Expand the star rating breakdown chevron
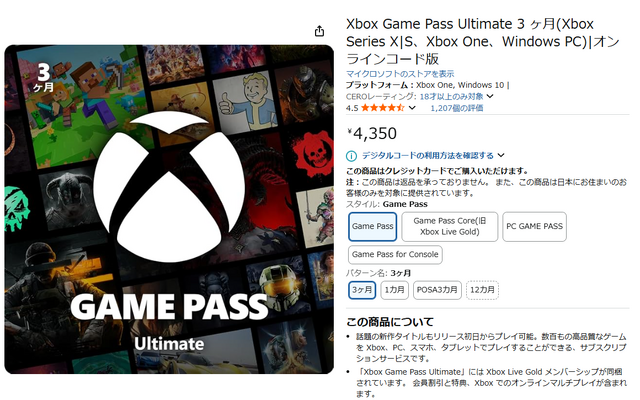The image size is (640, 400). click(412, 108)
